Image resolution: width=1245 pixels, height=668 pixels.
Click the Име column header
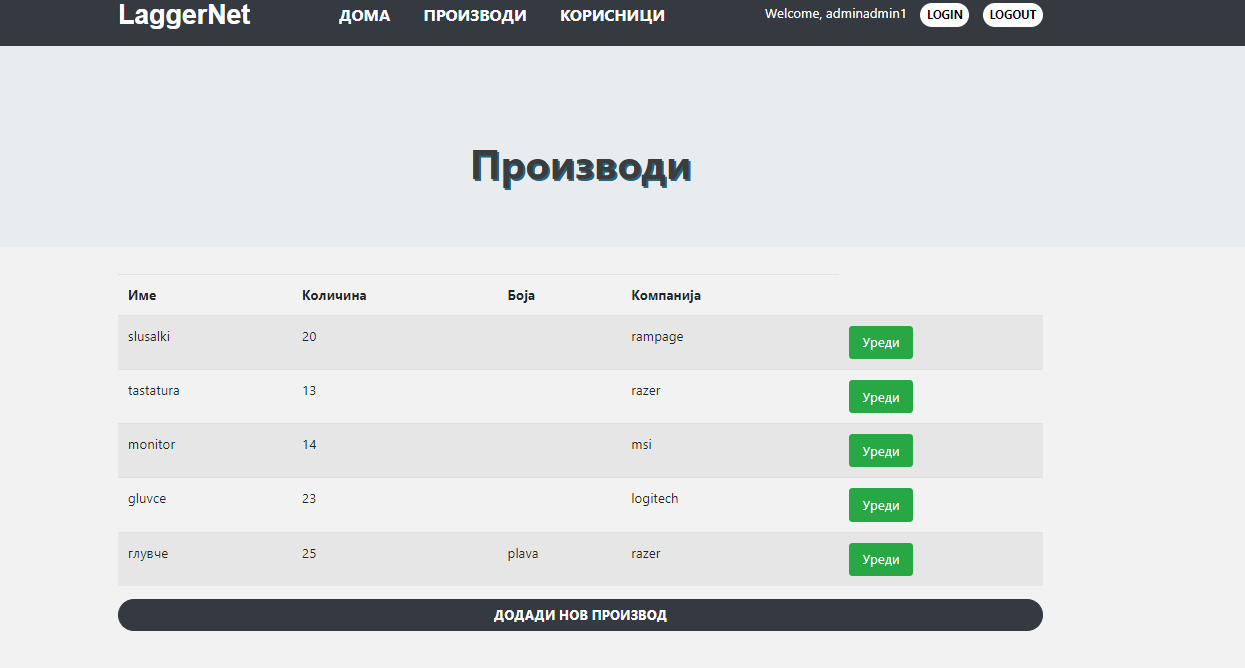tap(142, 296)
